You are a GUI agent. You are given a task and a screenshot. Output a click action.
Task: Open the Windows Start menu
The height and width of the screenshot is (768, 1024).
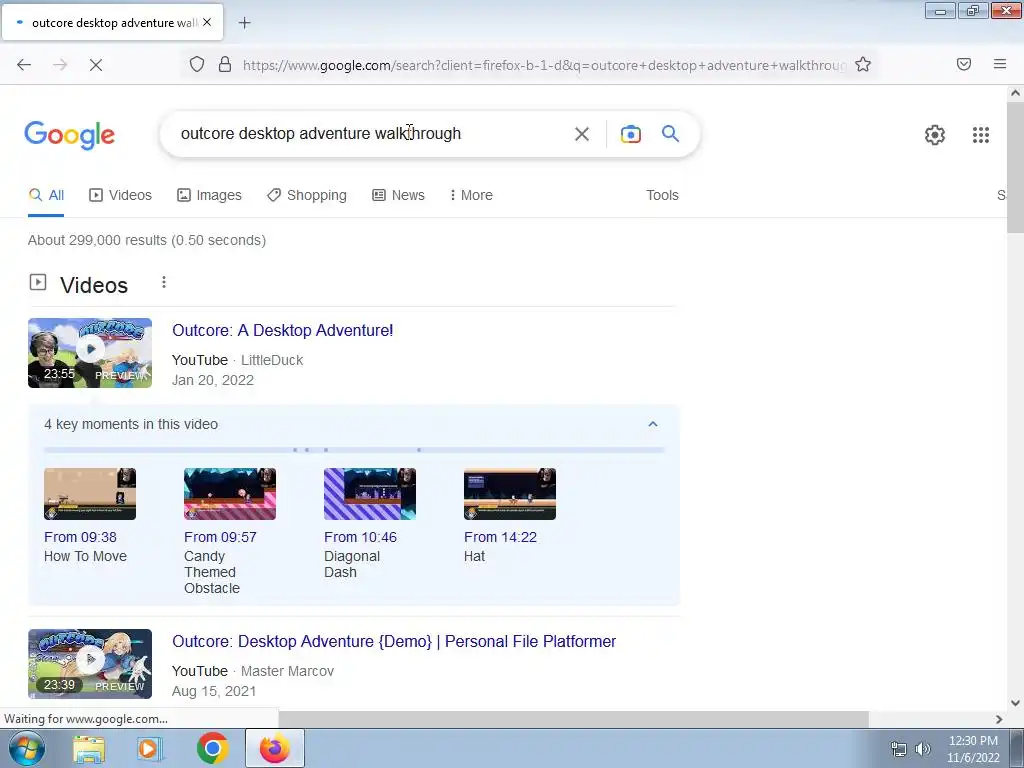pos(27,748)
